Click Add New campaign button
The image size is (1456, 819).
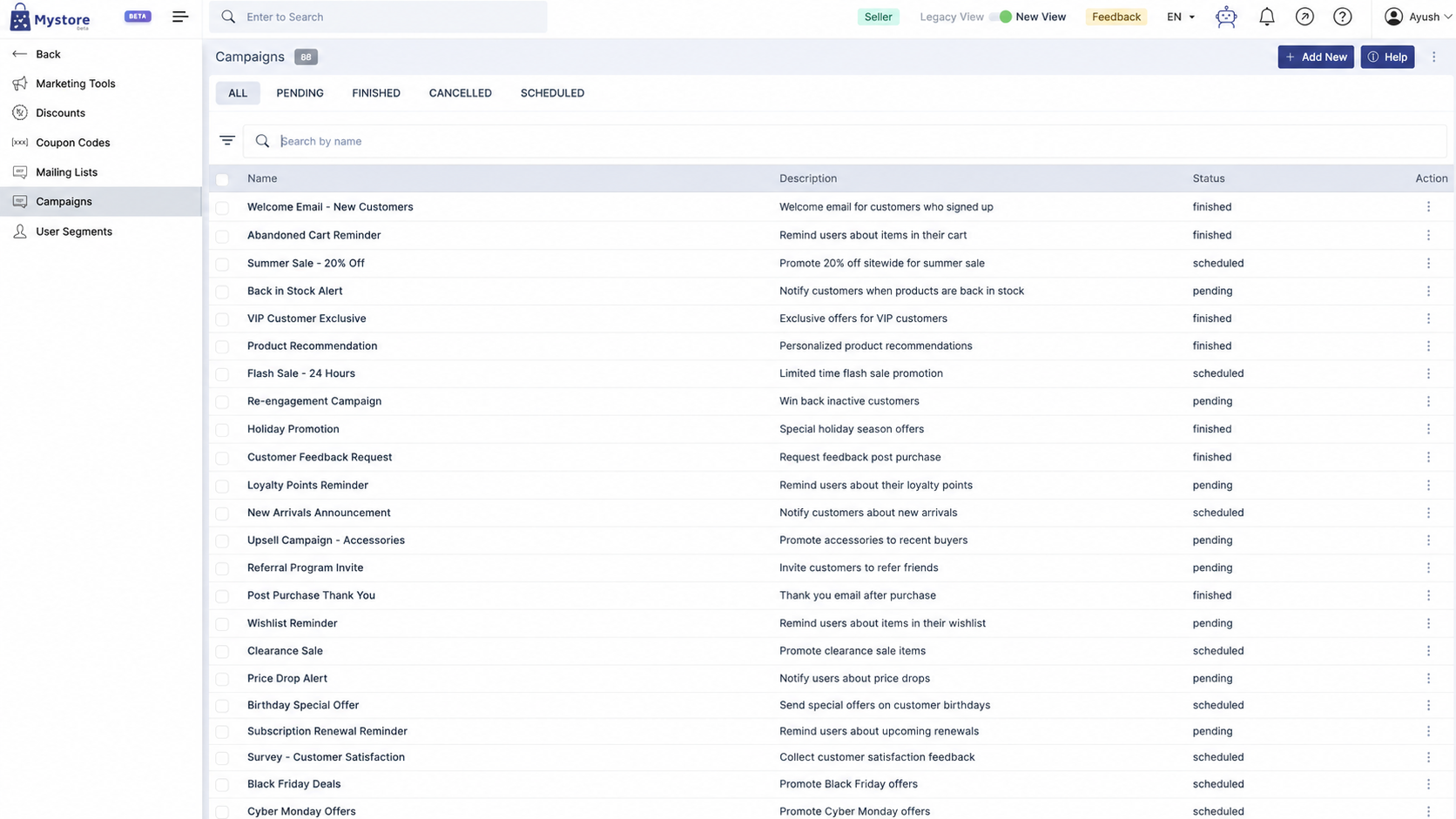tap(1316, 57)
